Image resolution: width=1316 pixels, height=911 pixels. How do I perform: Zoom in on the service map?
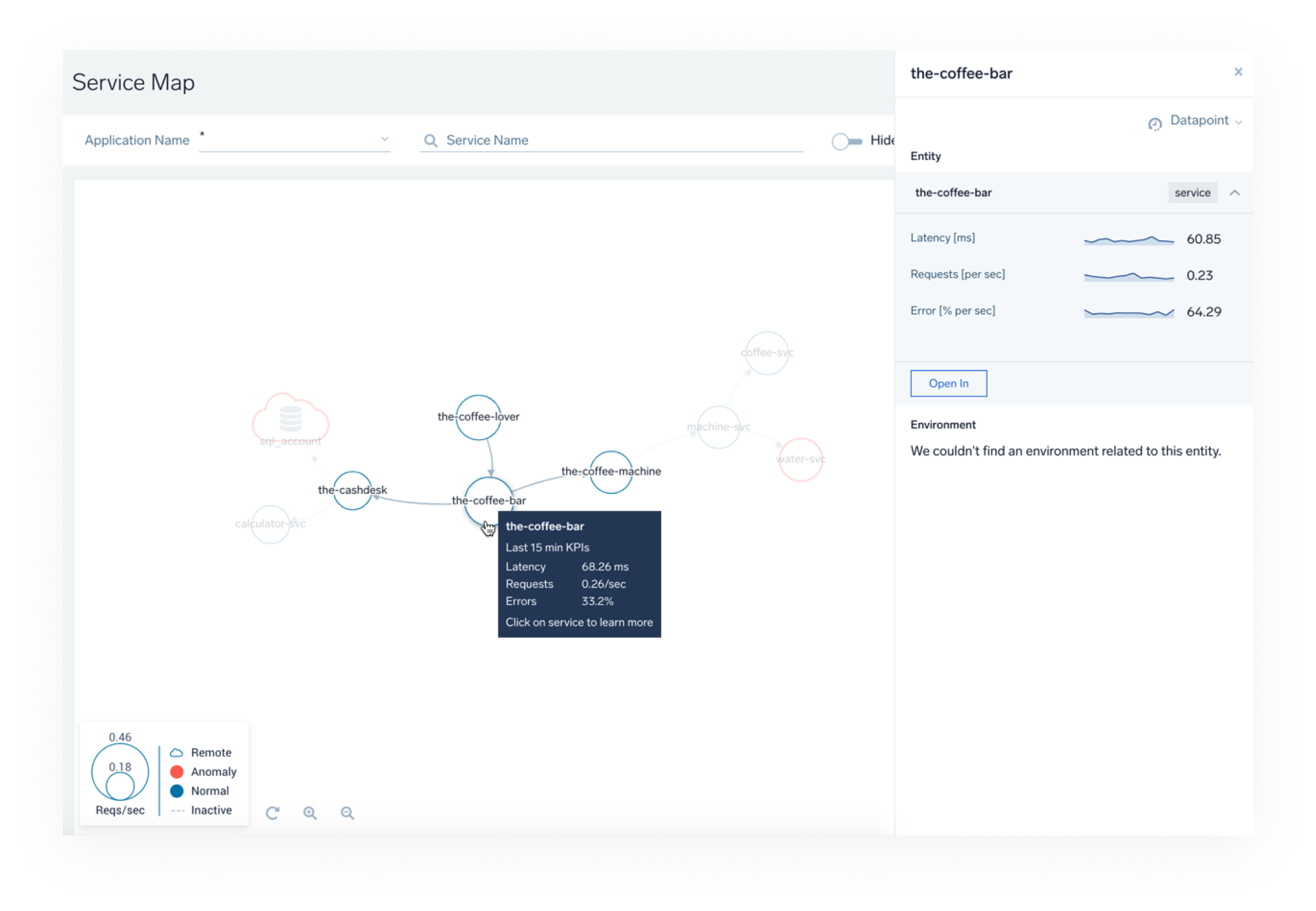[309, 813]
